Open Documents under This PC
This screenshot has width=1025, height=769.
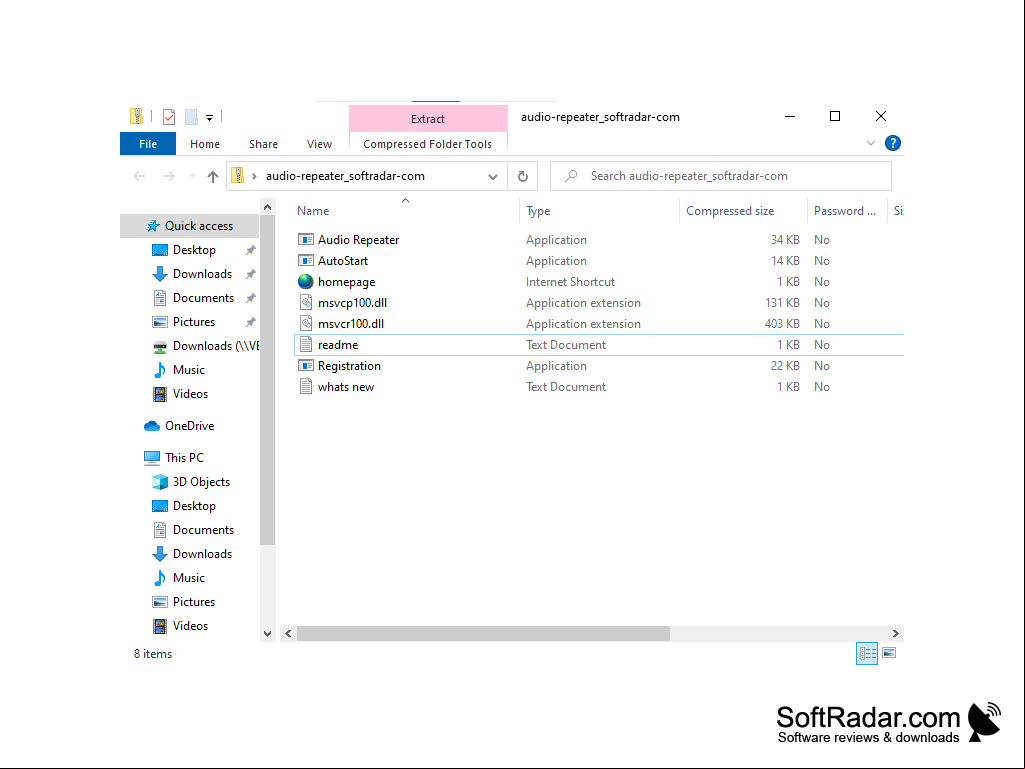tap(203, 530)
